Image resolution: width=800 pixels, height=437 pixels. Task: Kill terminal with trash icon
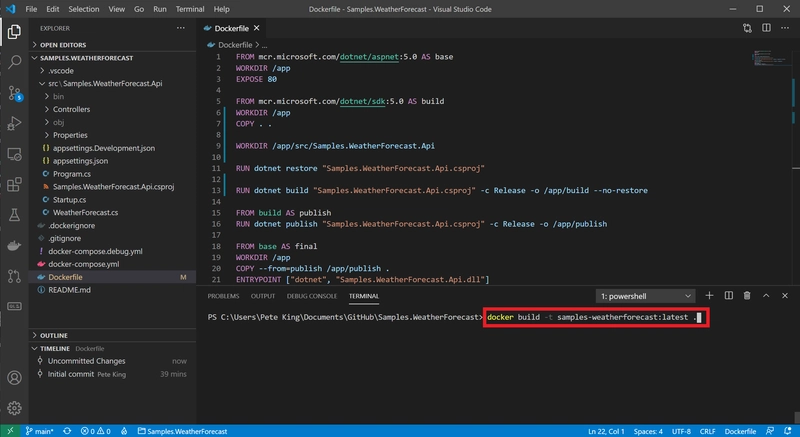click(747, 296)
